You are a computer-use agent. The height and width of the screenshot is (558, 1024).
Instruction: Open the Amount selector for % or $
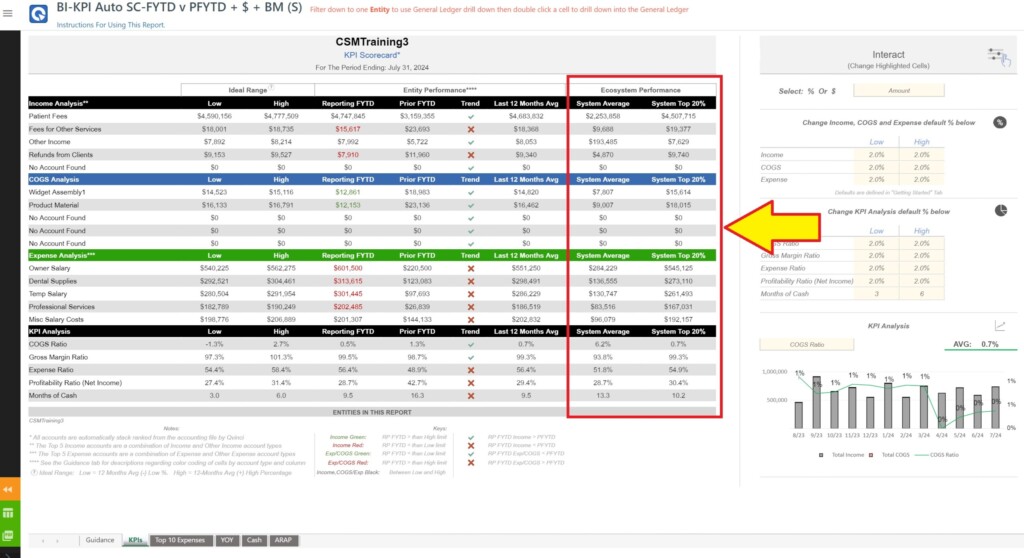pyautogui.click(x=899, y=90)
